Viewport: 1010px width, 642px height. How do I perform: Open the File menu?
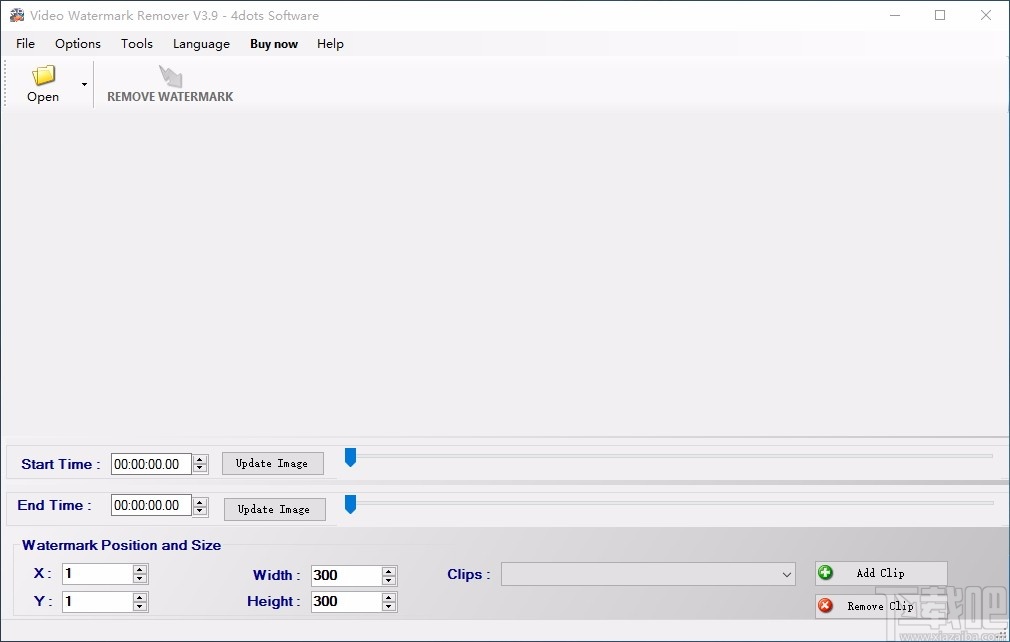pyautogui.click(x=26, y=44)
